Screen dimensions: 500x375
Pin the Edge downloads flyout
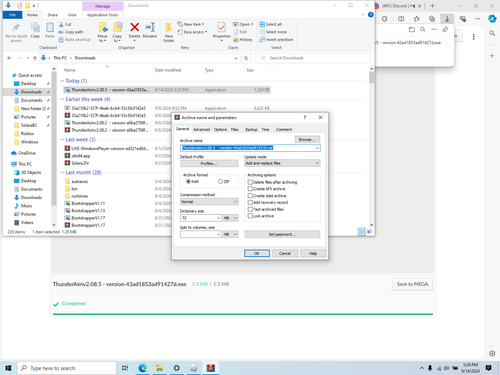[x=445, y=30]
